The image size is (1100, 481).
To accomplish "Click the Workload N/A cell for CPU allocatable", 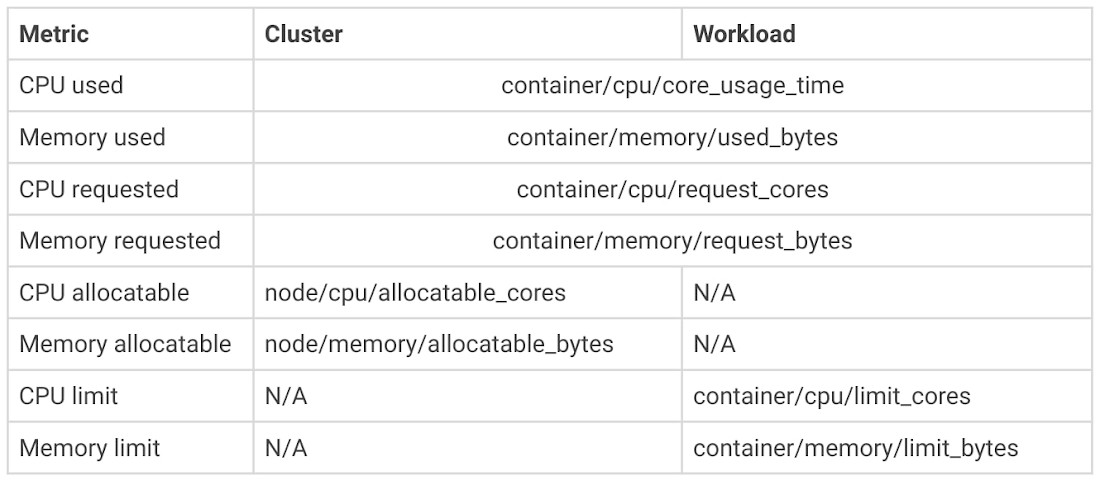I will [714, 293].
